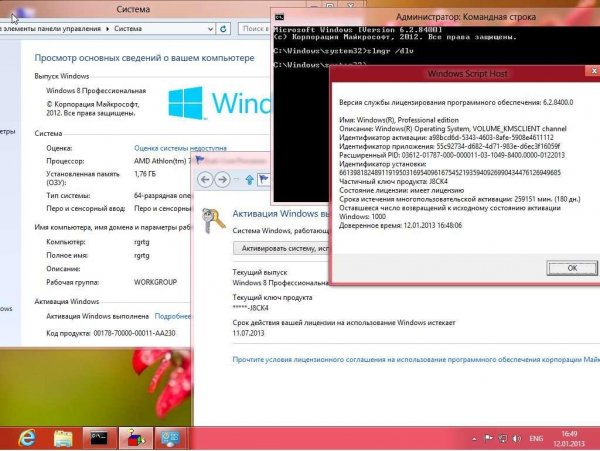The width and height of the screenshot is (600, 451).
Task: Open the volume speaker tray icon
Action: (x=517, y=438)
